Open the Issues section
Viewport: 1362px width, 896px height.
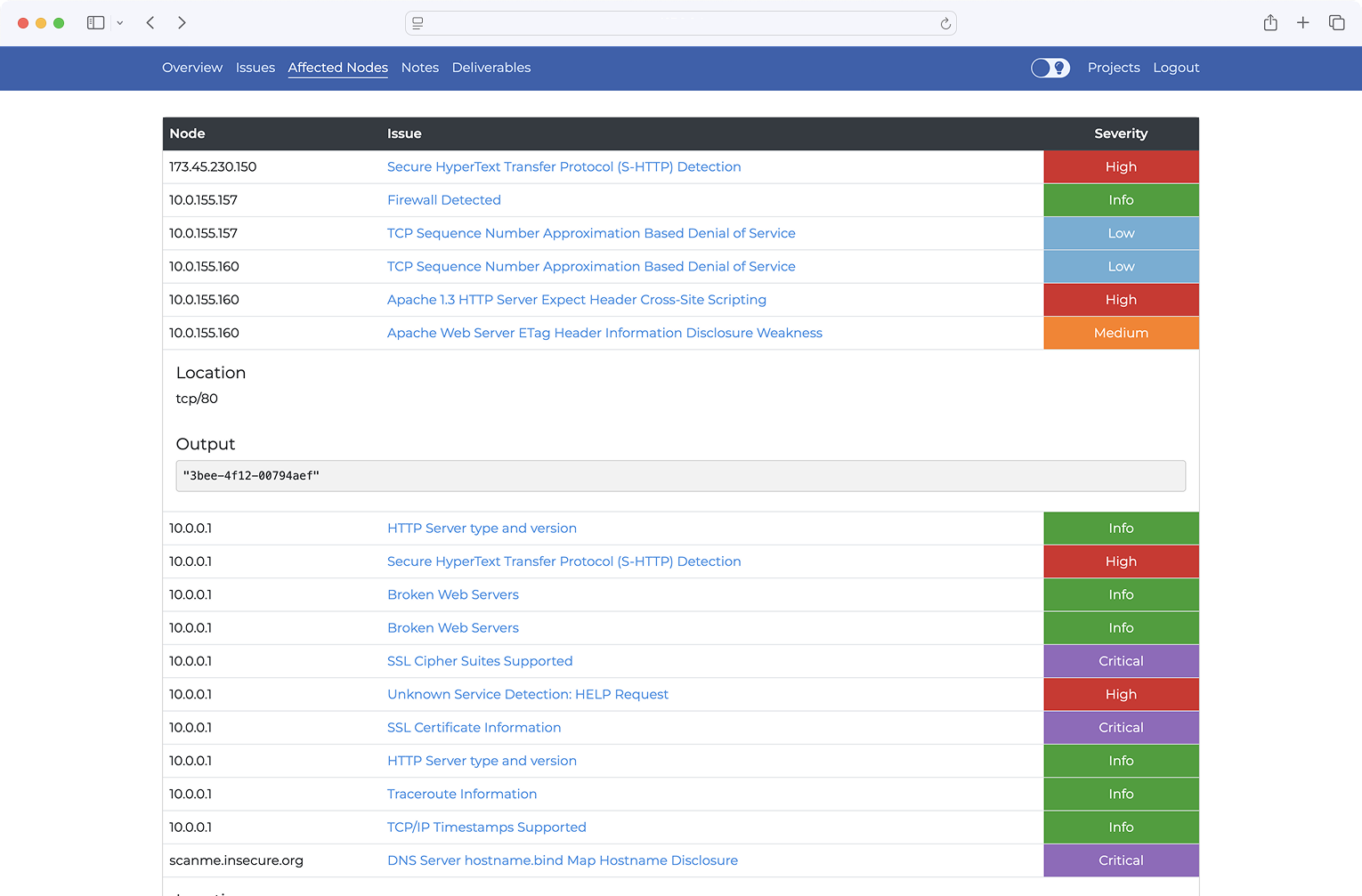pyautogui.click(x=255, y=68)
